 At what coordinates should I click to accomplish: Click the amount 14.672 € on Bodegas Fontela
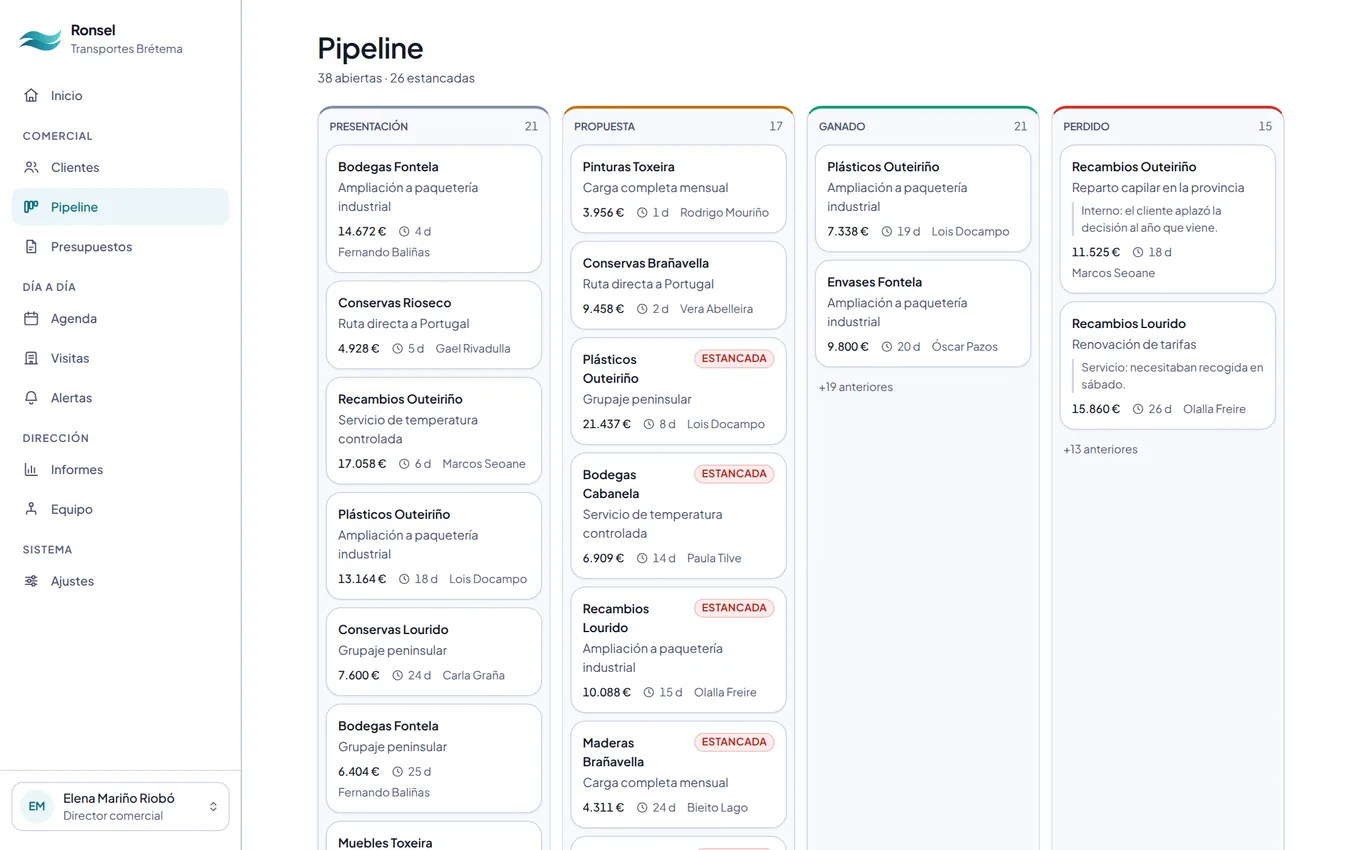362,231
